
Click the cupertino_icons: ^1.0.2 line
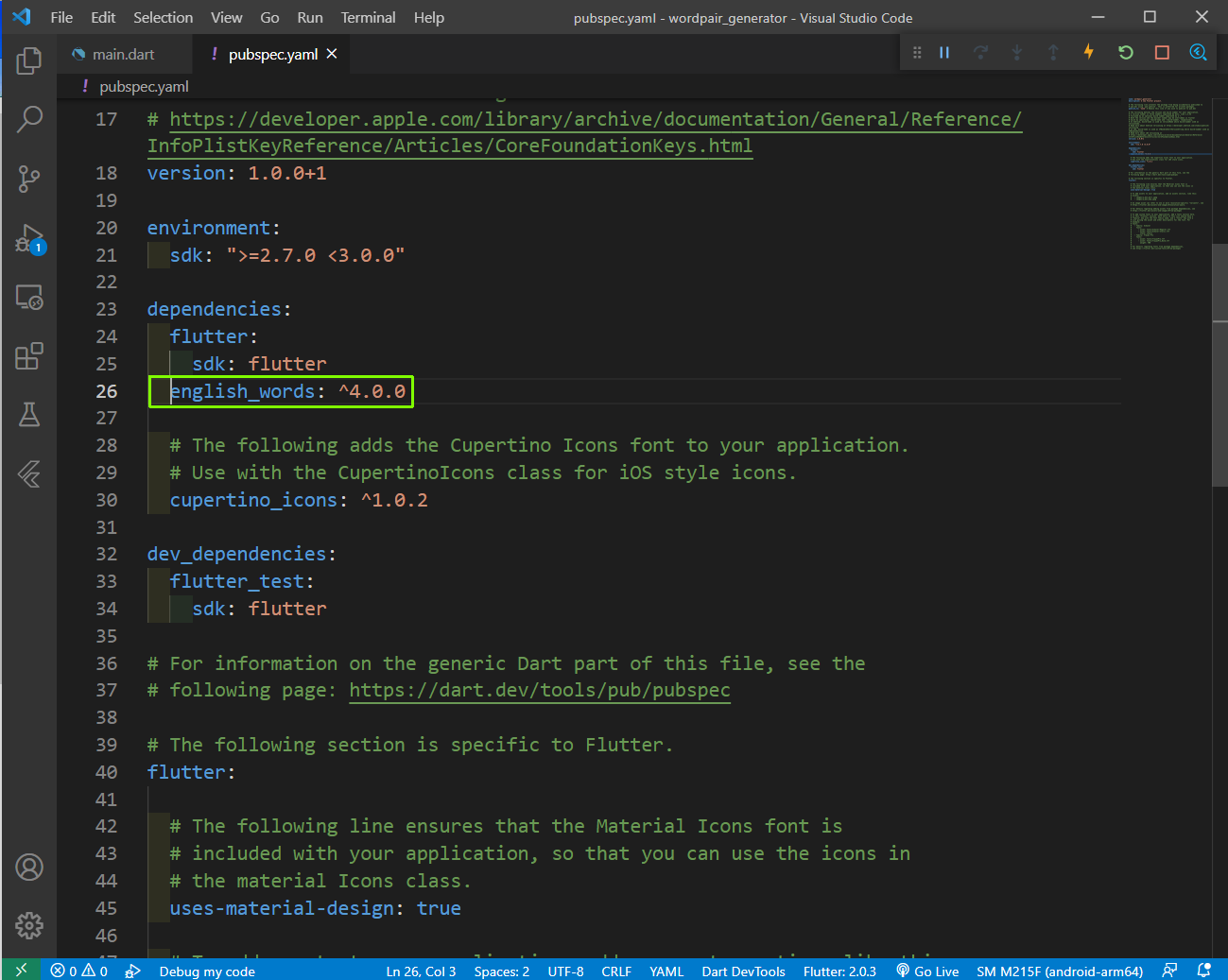(x=299, y=500)
